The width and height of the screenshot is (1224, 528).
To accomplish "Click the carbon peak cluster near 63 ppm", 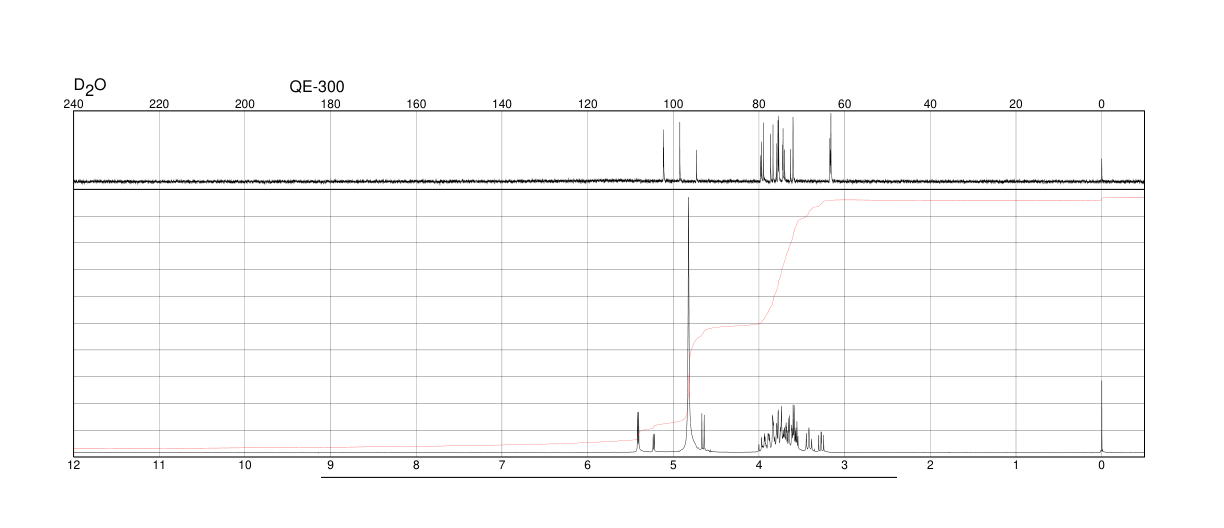I will pos(830,147).
